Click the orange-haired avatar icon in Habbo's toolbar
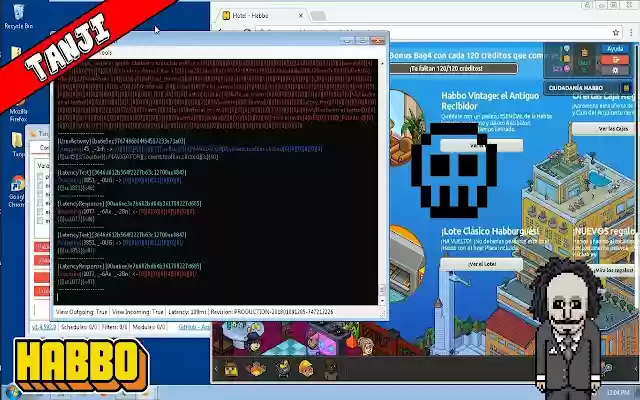This screenshot has height=400, width=640. 306,369
